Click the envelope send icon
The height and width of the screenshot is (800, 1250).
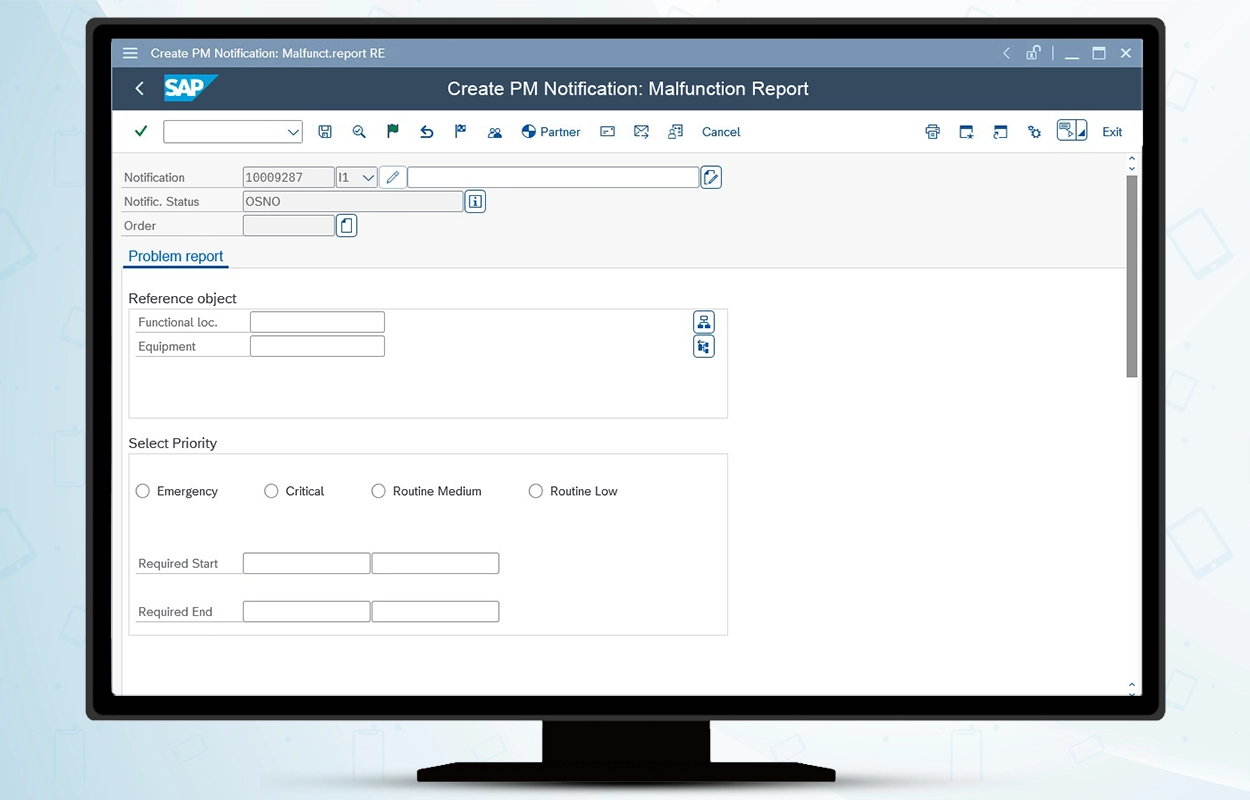click(x=642, y=132)
